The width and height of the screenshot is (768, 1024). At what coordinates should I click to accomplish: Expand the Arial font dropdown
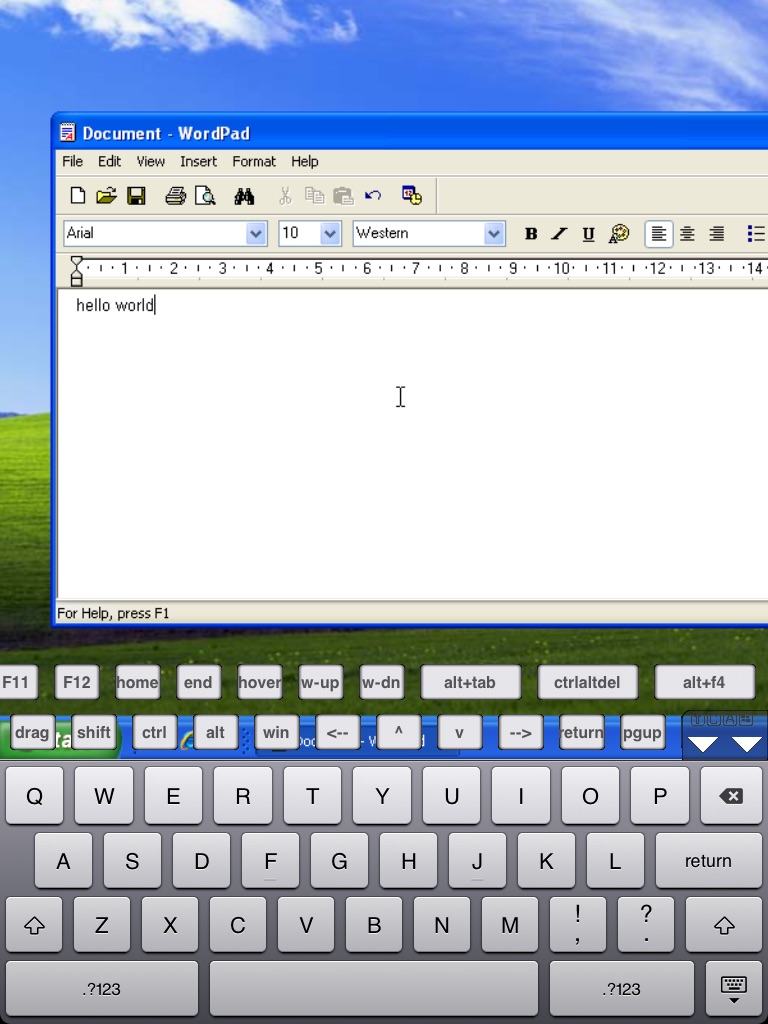pyautogui.click(x=256, y=234)
